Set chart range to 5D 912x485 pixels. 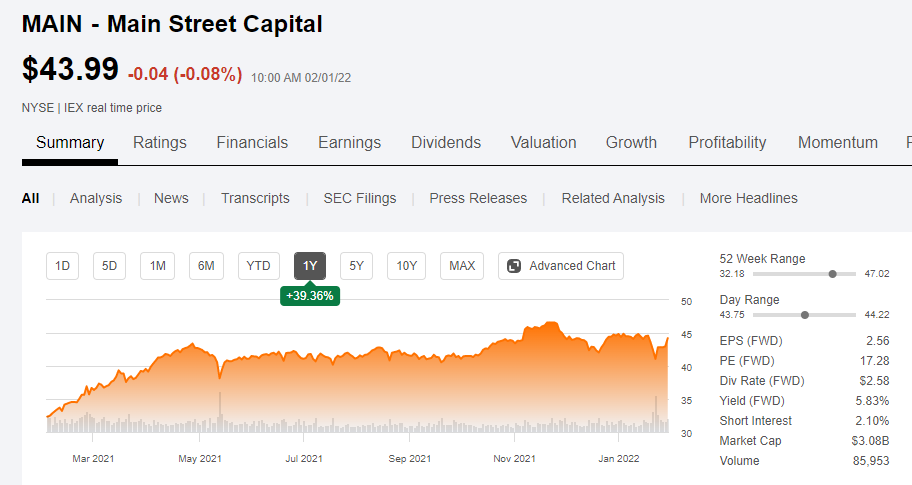(x=109, y=266)
